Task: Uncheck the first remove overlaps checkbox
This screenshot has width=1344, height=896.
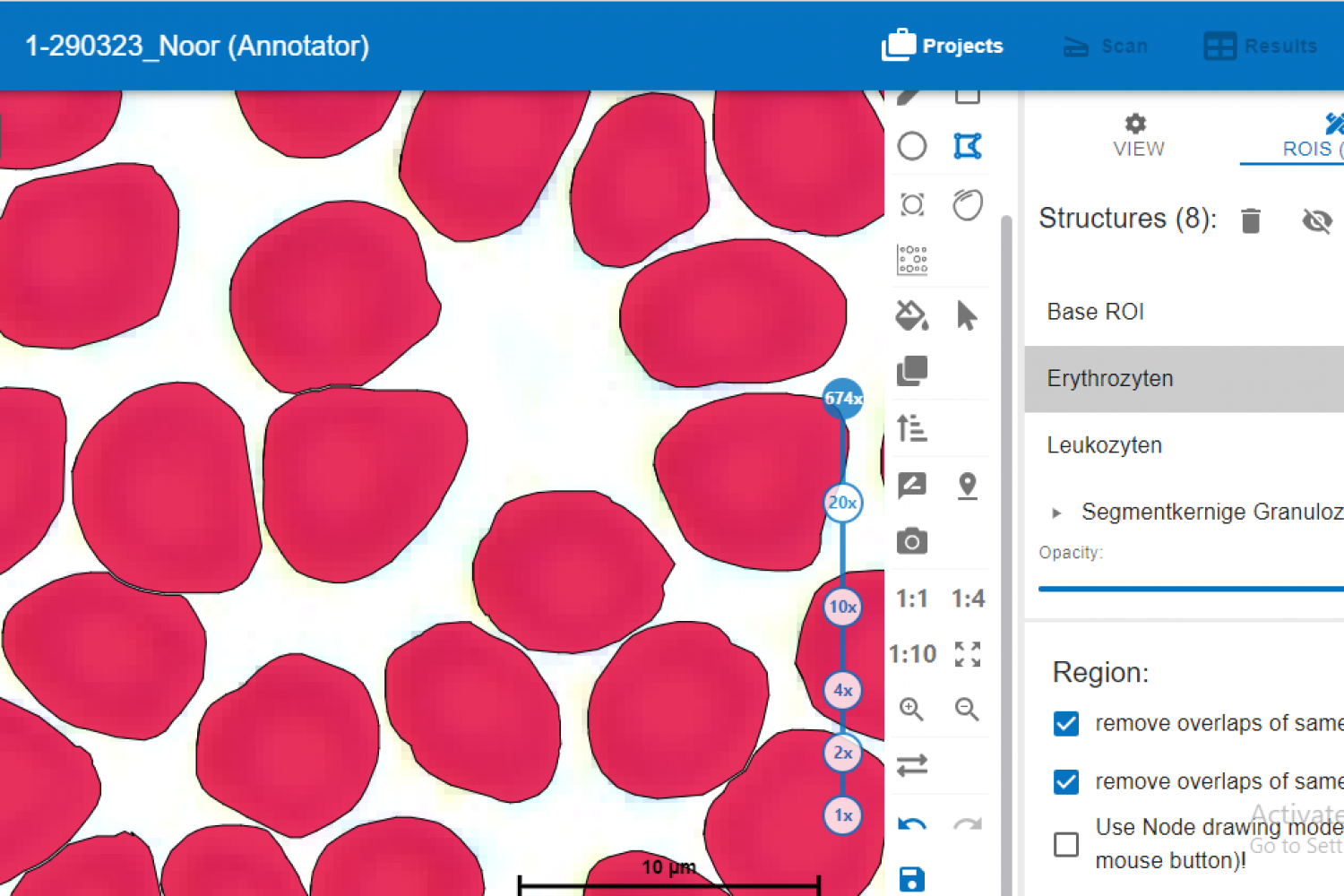Action: tap(1066, 723)
